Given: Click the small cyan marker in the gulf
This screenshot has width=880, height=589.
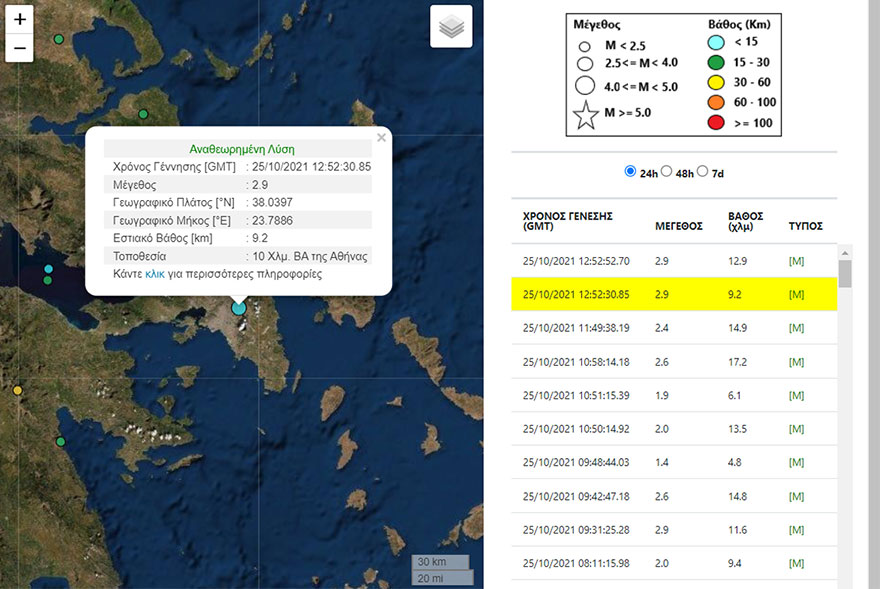Looking at the screenshot, I should (48, 269).
